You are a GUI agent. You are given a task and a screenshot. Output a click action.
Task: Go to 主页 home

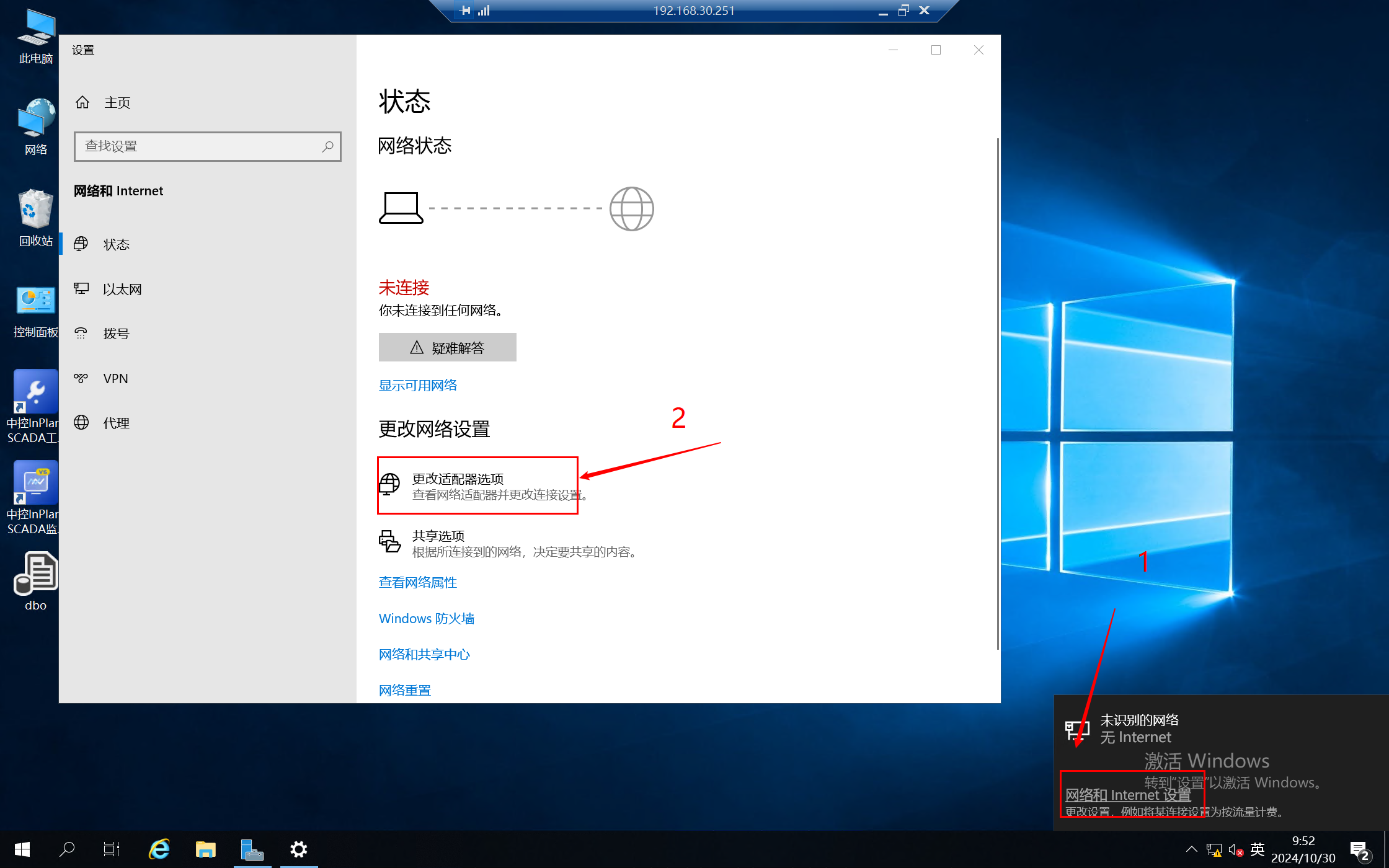(117, 103)
